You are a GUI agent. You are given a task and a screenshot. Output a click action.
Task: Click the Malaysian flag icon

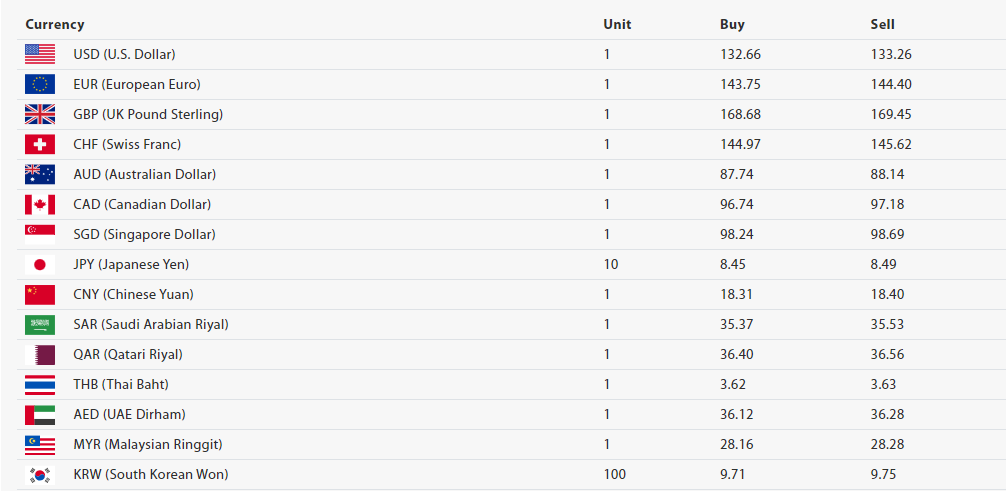click(x=40, y=444)
